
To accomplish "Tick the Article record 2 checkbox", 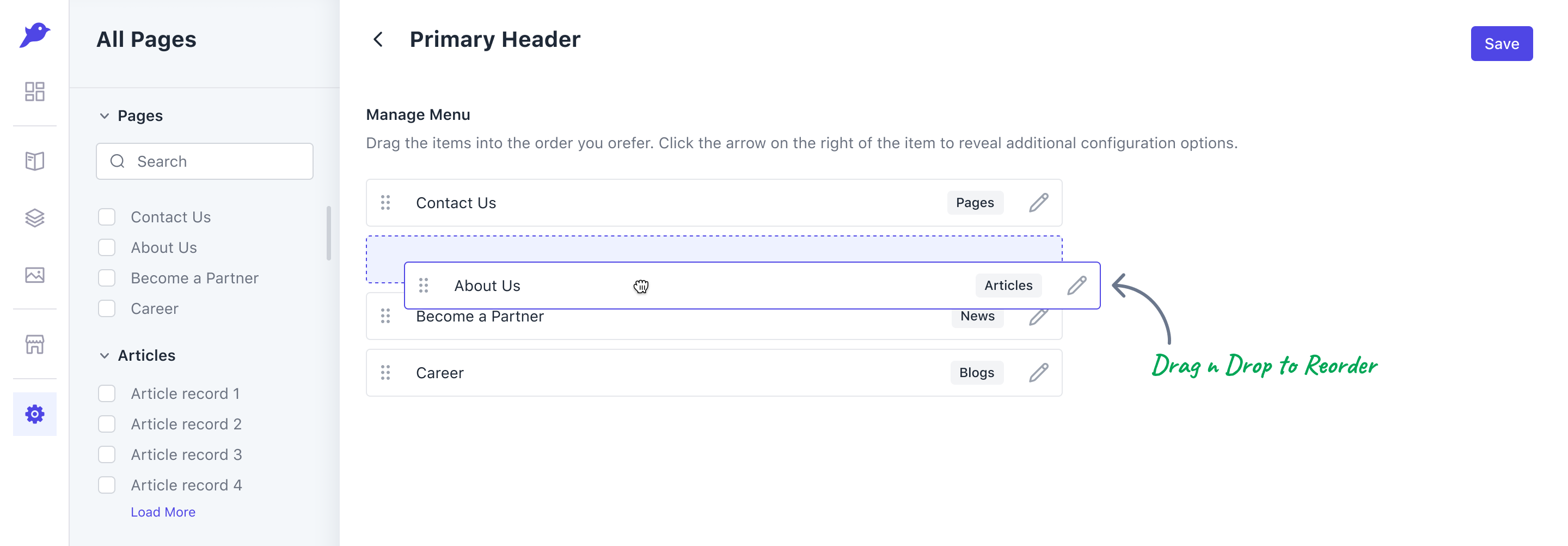I will (x=107, y=424).
